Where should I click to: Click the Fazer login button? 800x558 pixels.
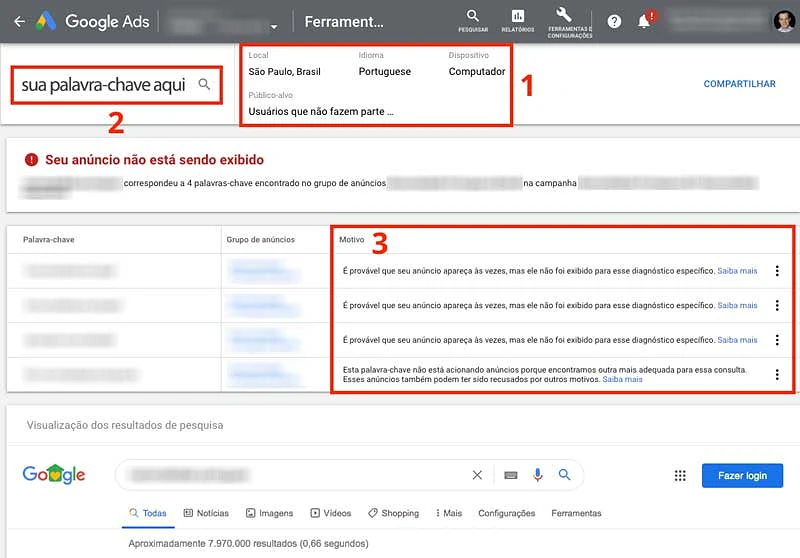click(742, 475)
